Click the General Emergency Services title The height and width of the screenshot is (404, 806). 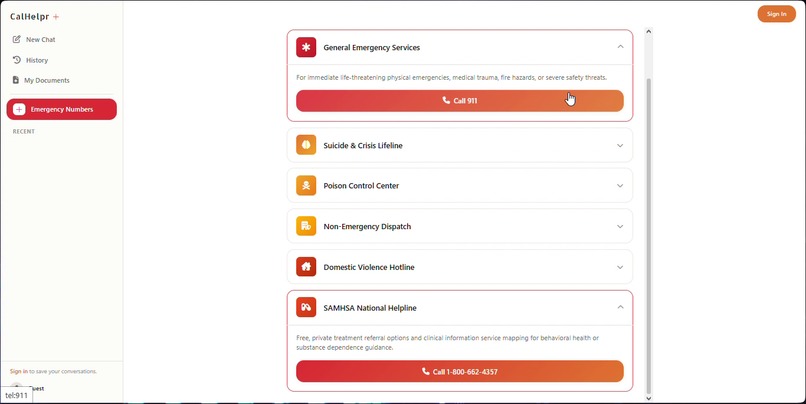click(372, 47)
